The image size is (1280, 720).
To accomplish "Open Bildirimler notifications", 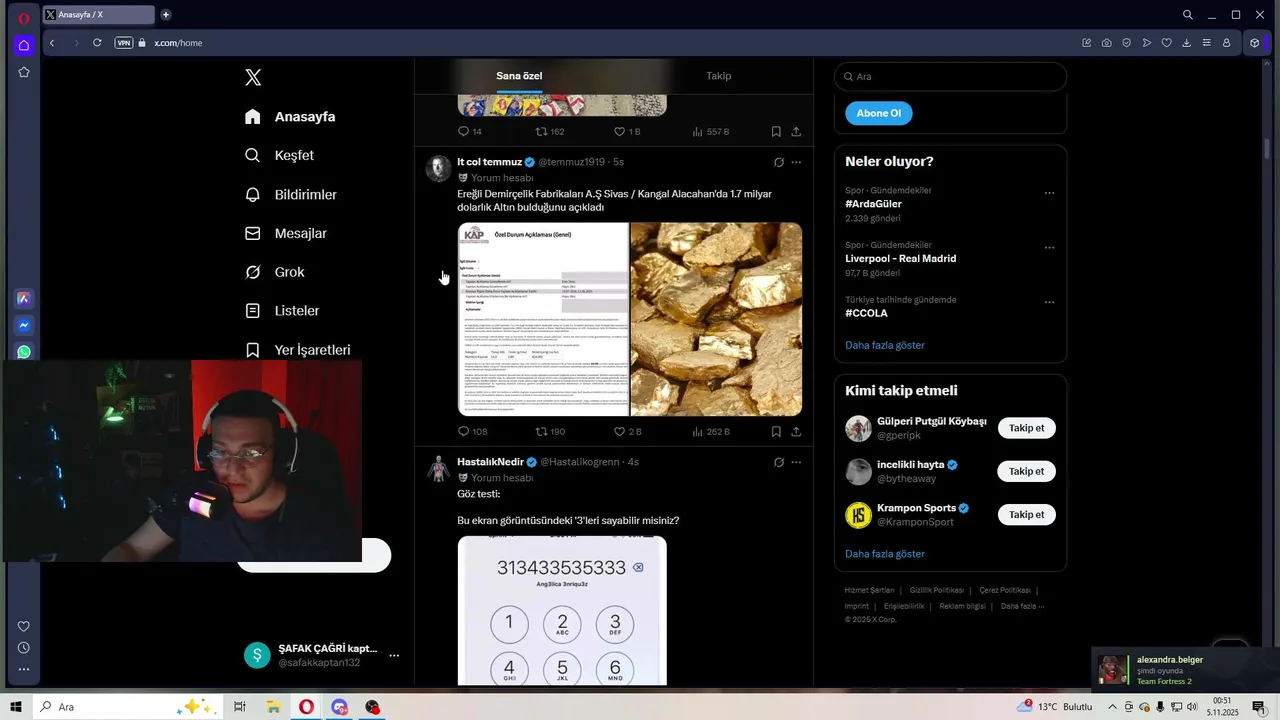I will point(290,195).
